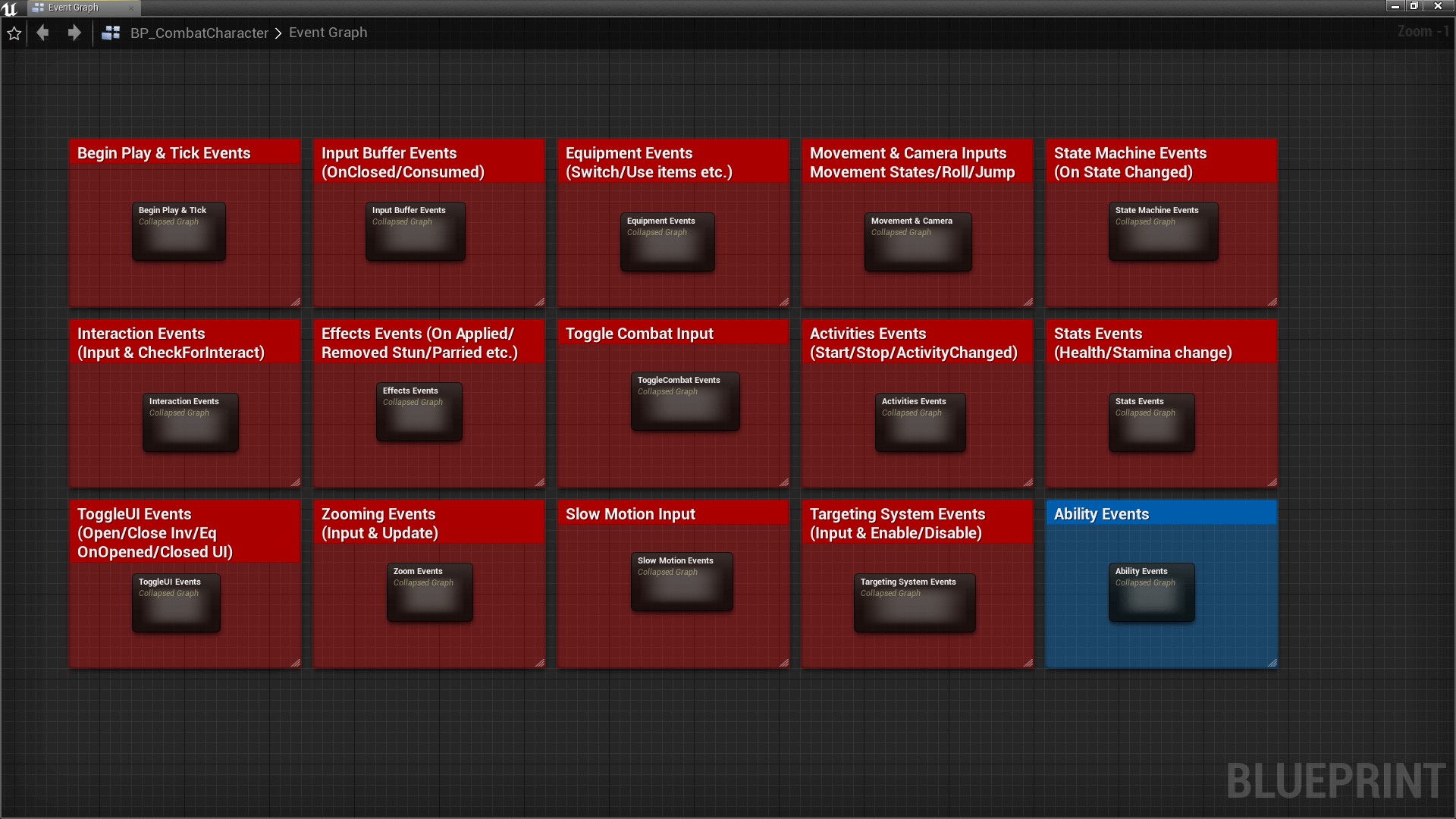Select the State Machine Events node
The width and height of the screenshot is (1456, 819).
click(x=1163, y=231)
